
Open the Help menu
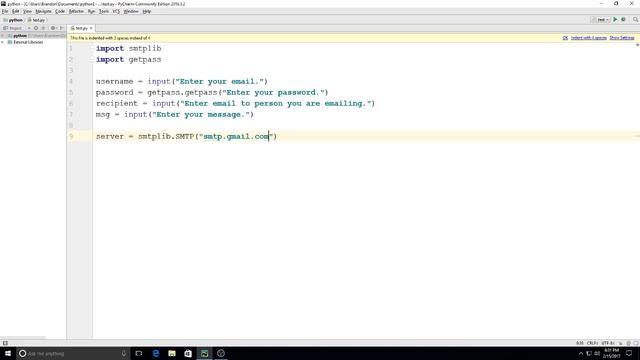[x=147, y=11]
